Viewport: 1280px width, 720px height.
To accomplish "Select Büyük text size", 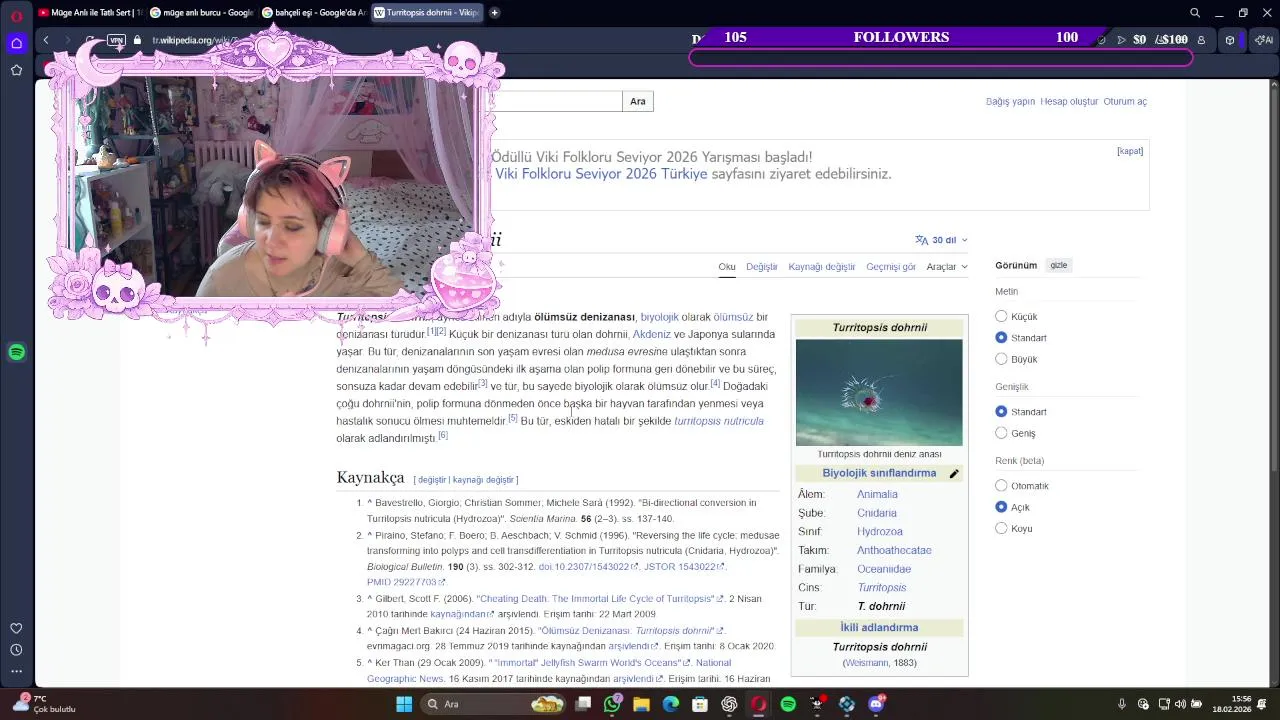I will click(x=1001, y=359).
